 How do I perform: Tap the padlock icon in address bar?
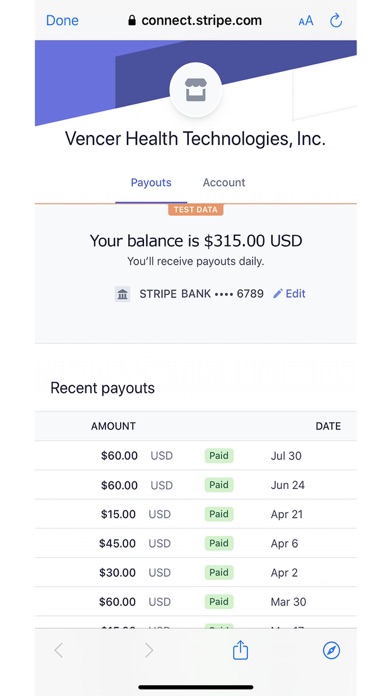click(132, 20)
